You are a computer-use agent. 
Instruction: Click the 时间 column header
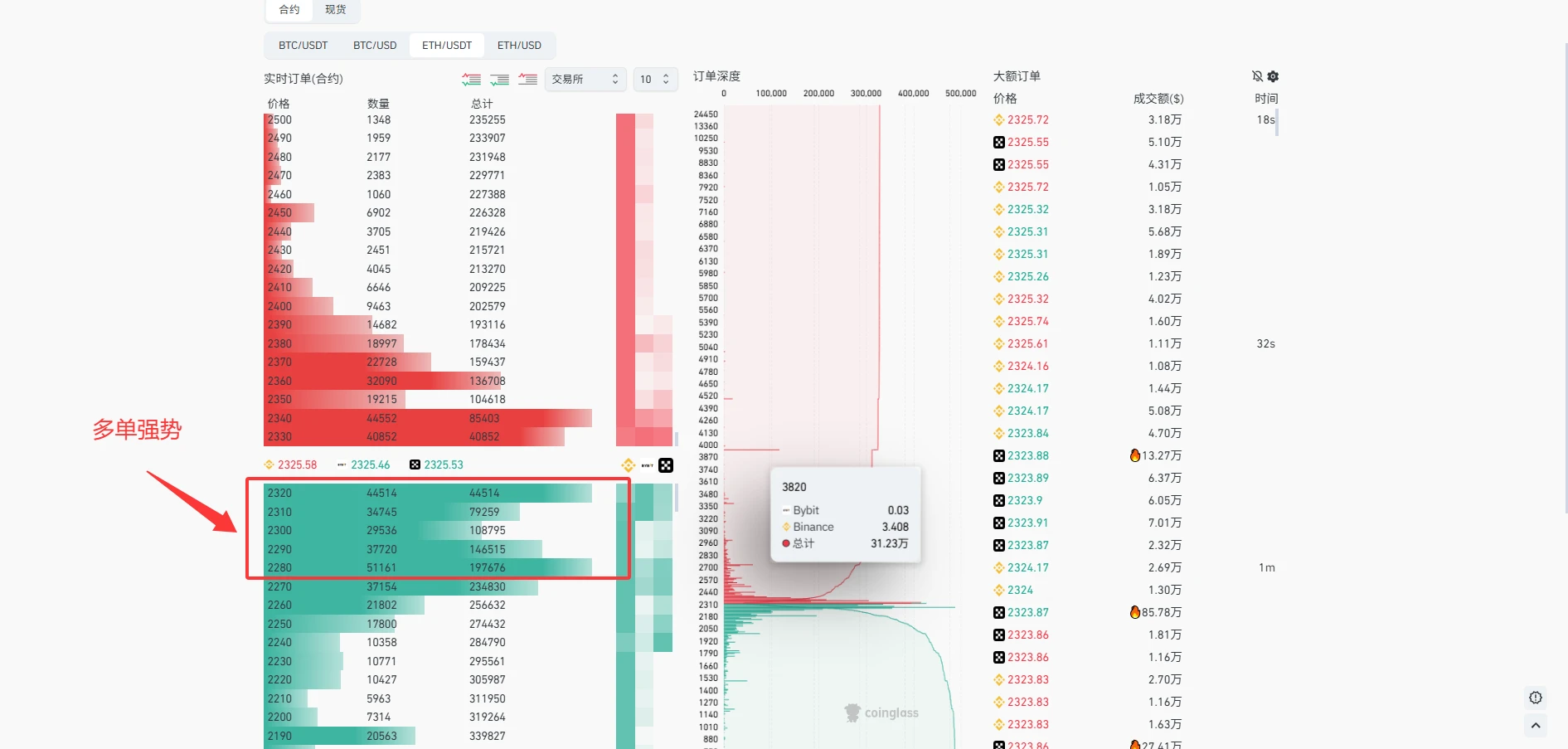[1266, 99]
